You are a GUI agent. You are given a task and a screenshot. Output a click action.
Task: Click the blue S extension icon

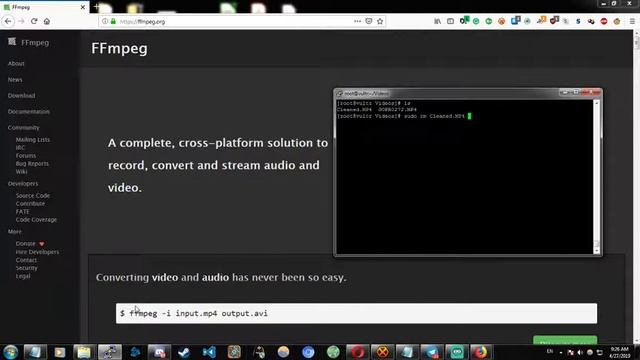(x=578, y=21)
